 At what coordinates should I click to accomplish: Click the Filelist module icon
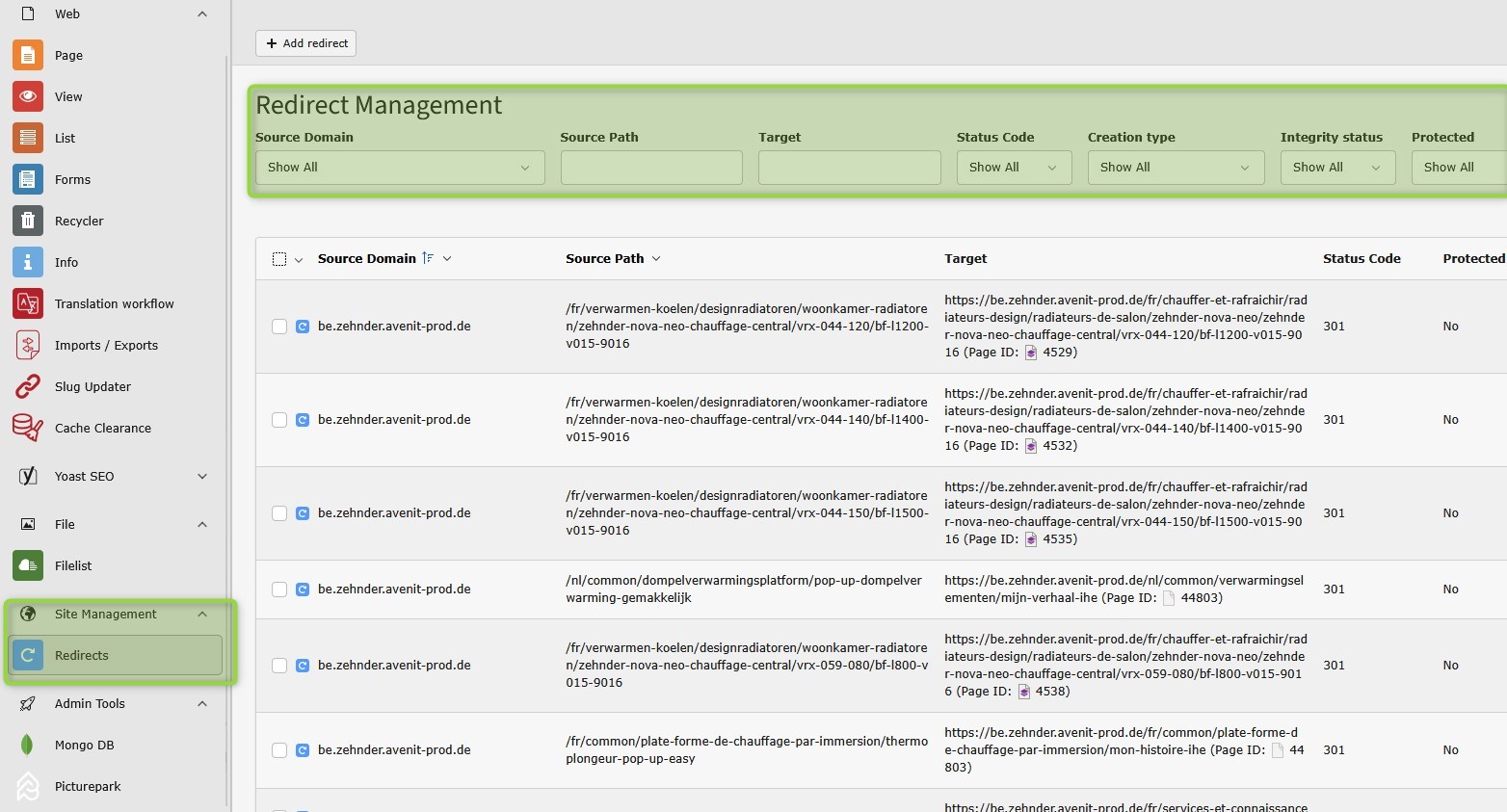point(28,566)
